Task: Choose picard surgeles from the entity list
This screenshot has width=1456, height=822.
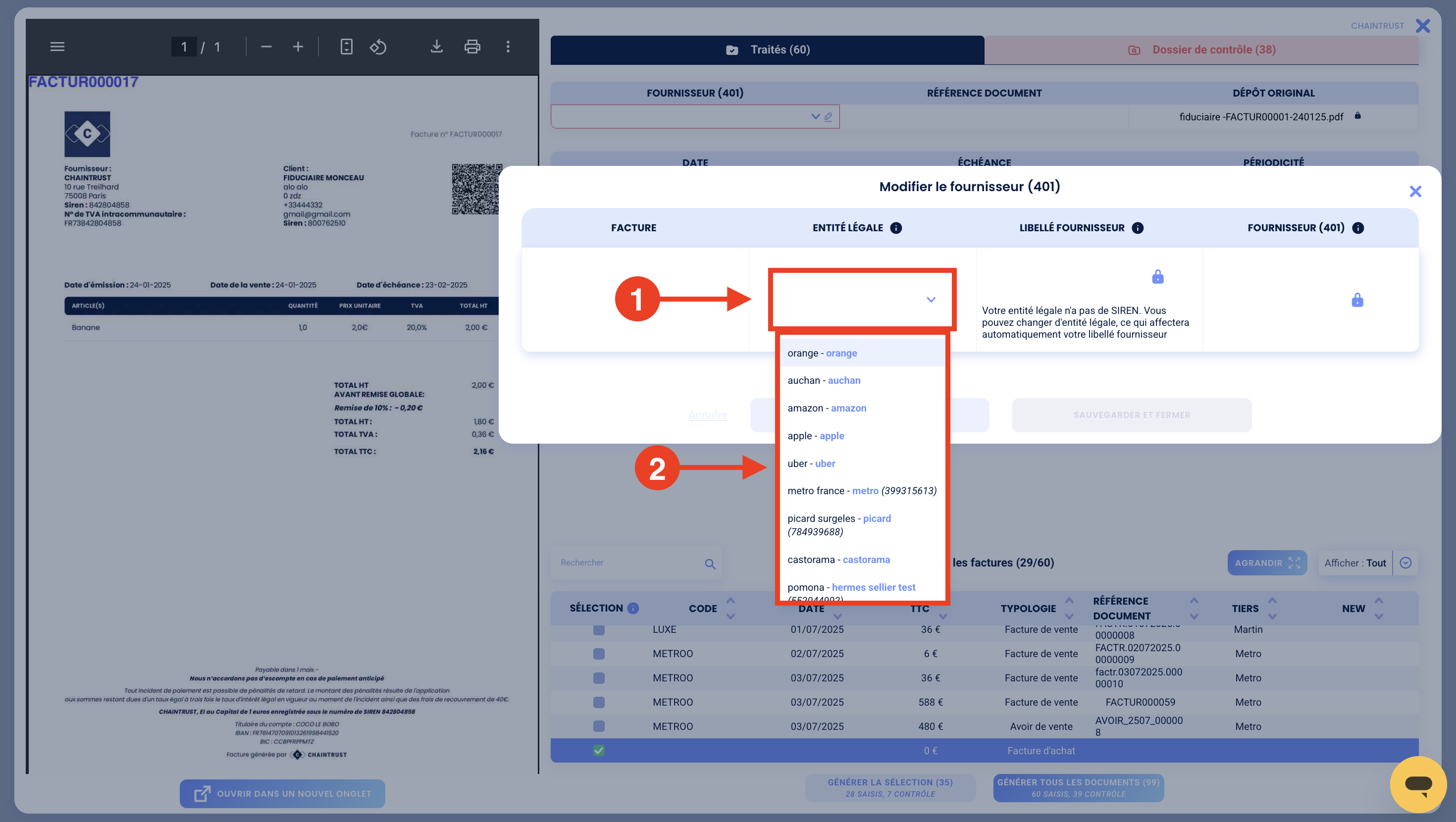Action: (863, 525)
